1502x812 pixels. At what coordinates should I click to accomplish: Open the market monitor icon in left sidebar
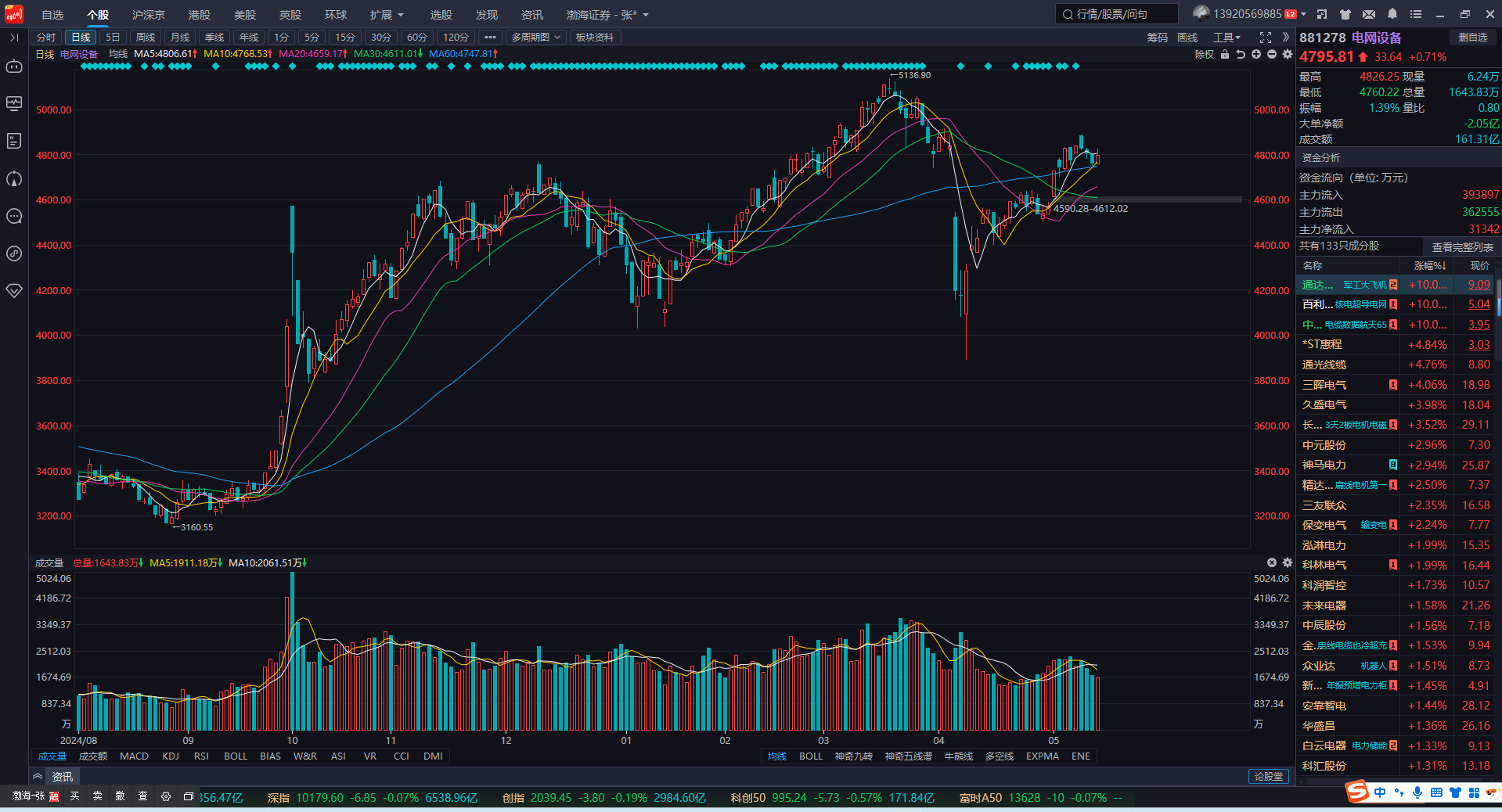(14, 103)
